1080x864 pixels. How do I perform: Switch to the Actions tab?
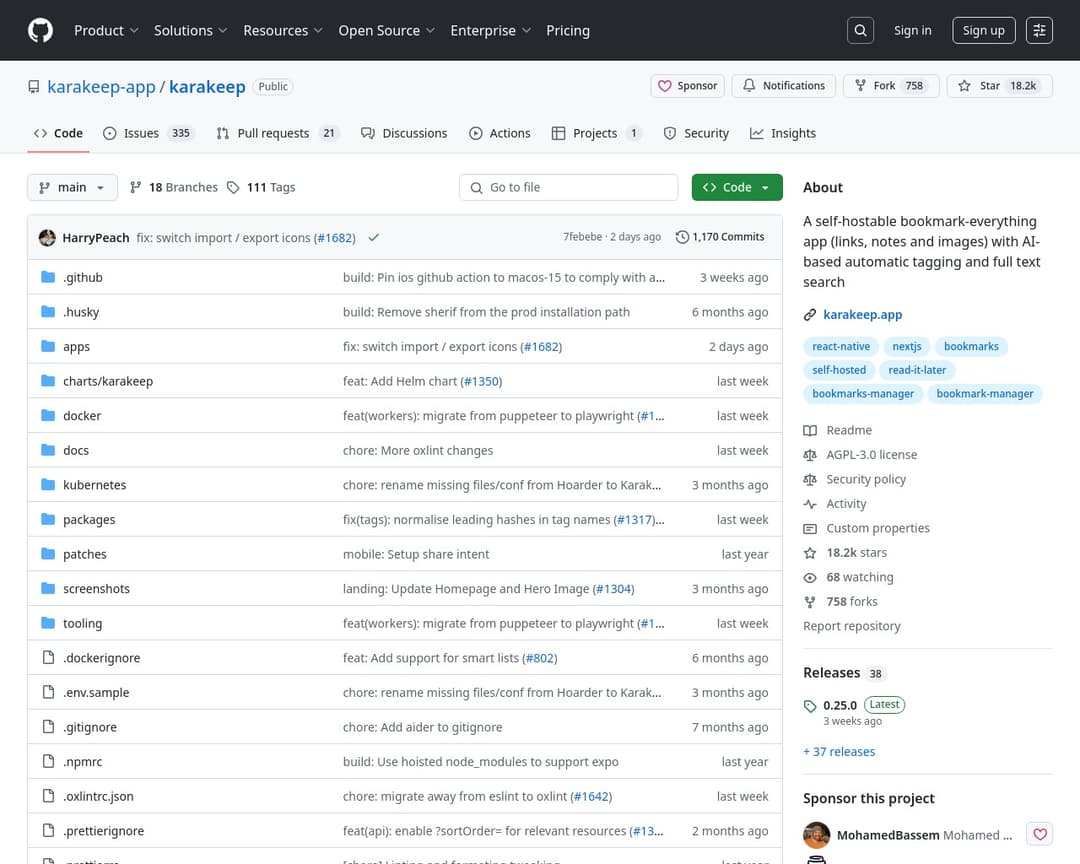coord(500,133)
